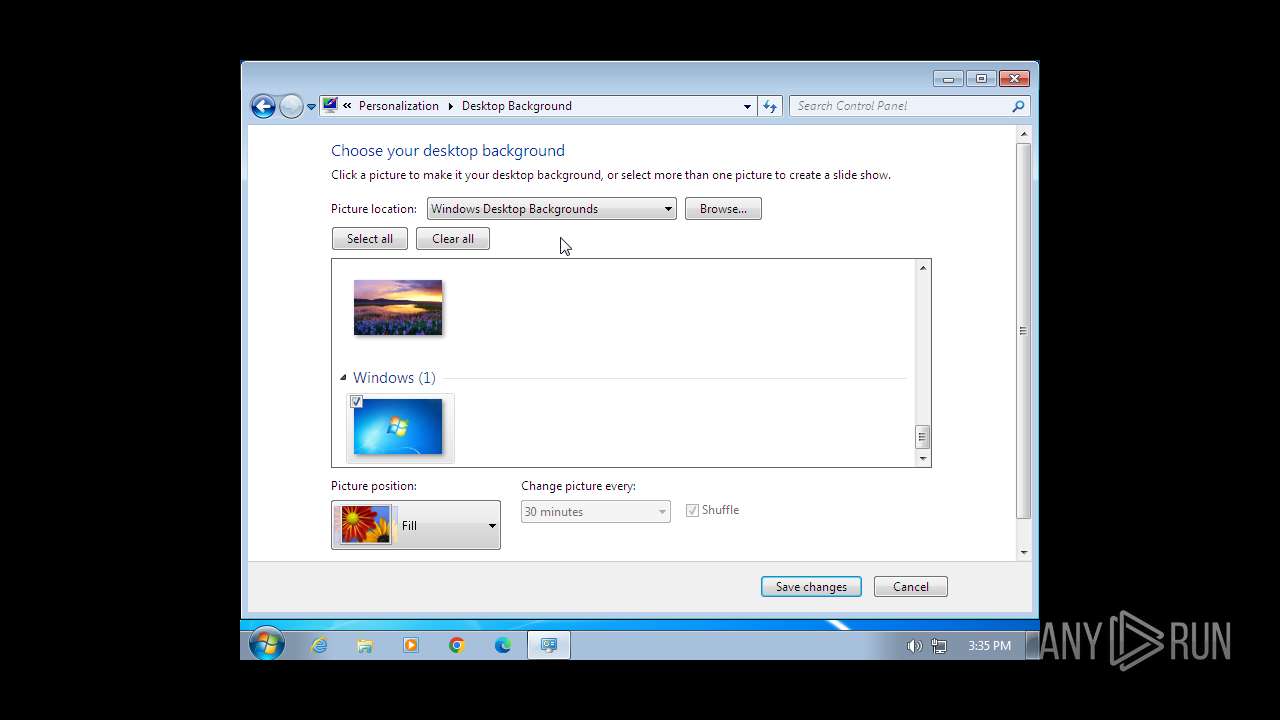The width and height of the screenshot is (1280, 720).
Task: Click the 3:35 PM clock
Action: (989, 646)
